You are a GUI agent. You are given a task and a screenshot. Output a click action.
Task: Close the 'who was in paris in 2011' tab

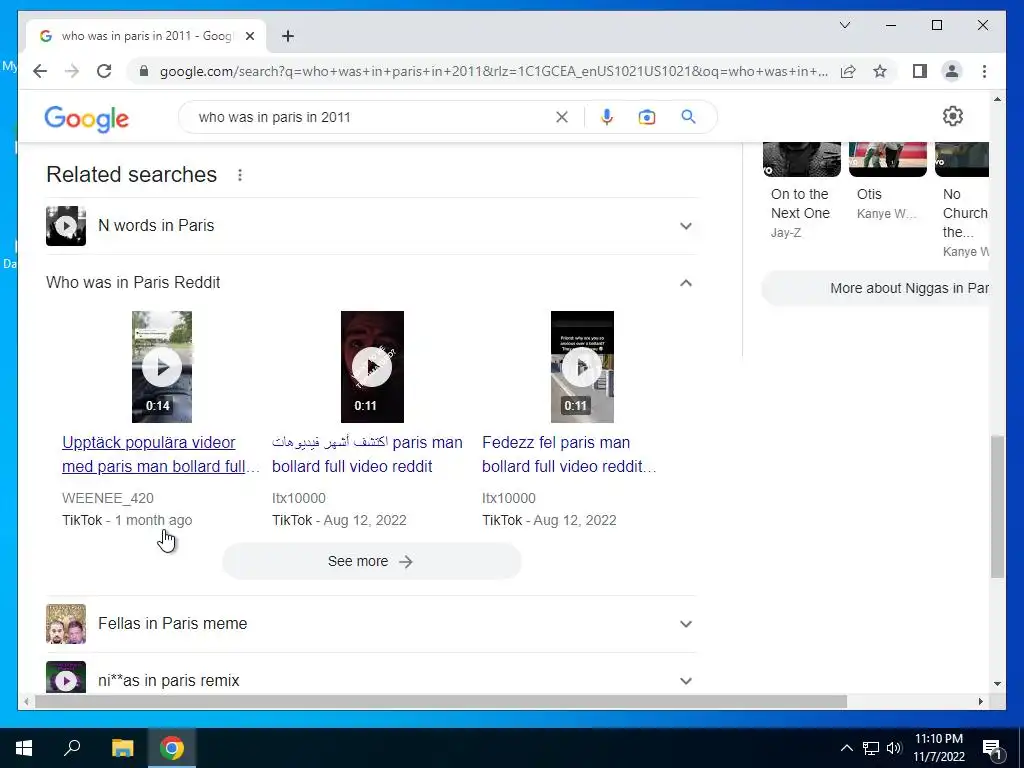249,36
